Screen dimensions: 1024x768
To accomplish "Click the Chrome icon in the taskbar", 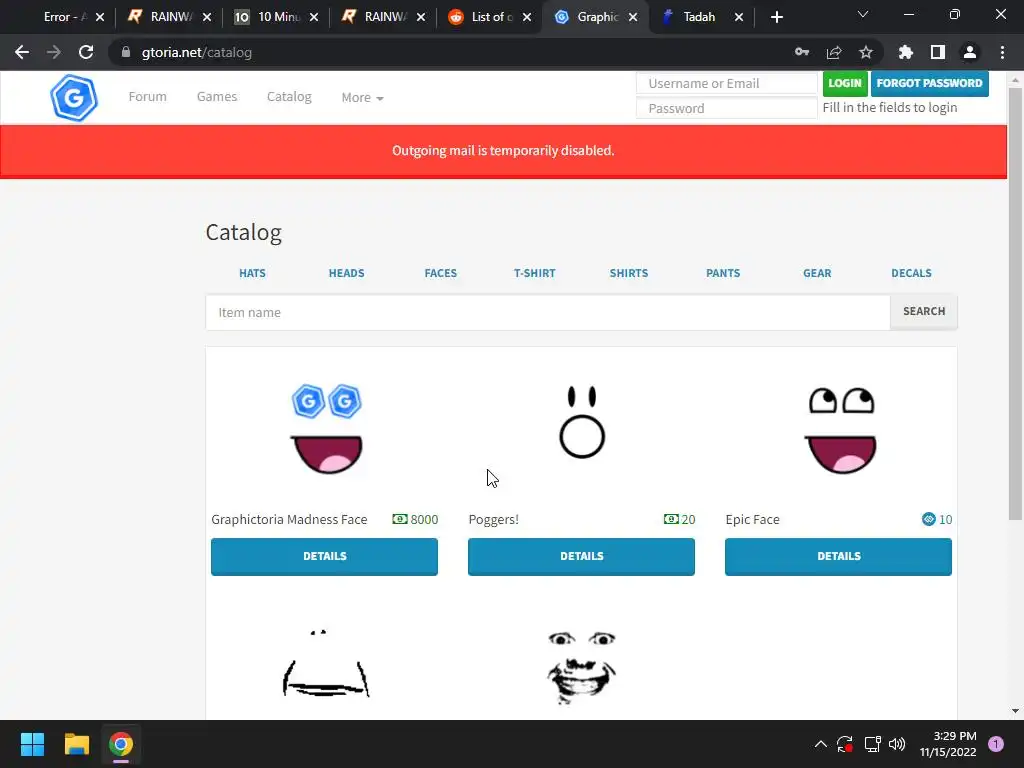I will [121, 744].
